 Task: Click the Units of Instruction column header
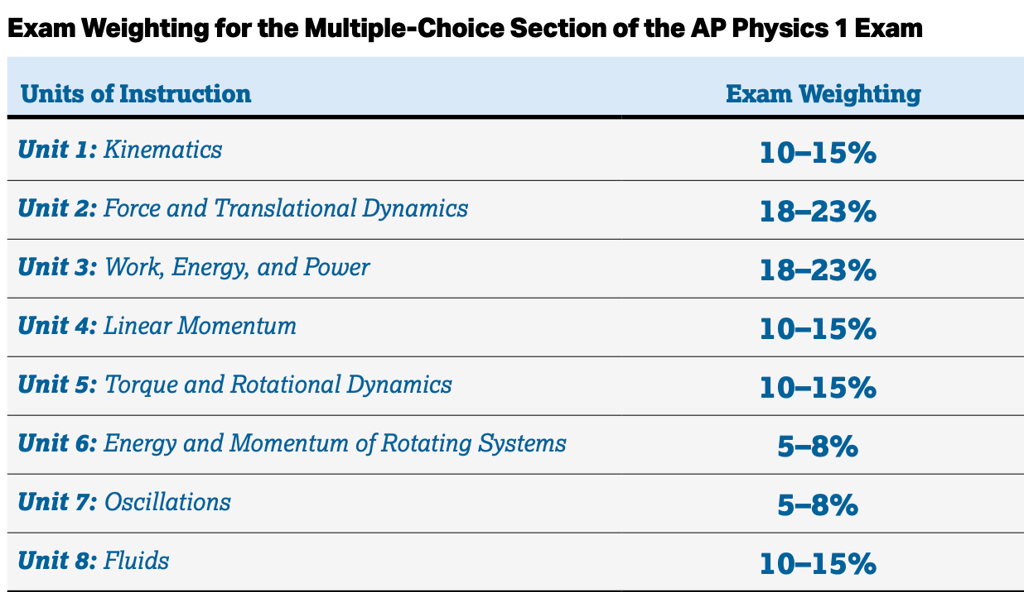[x=136, y=94]
